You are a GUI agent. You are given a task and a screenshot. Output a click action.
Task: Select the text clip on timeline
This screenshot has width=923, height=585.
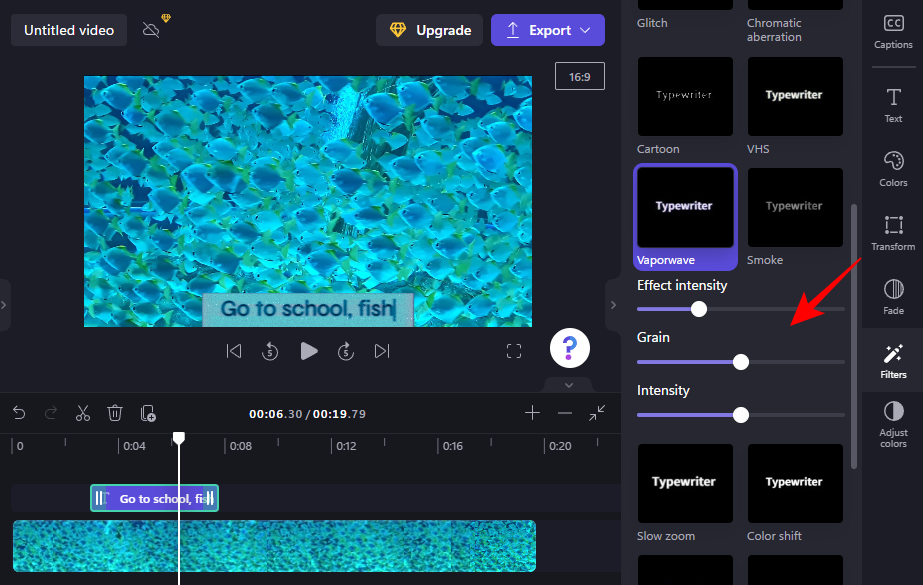click(155, 498)
